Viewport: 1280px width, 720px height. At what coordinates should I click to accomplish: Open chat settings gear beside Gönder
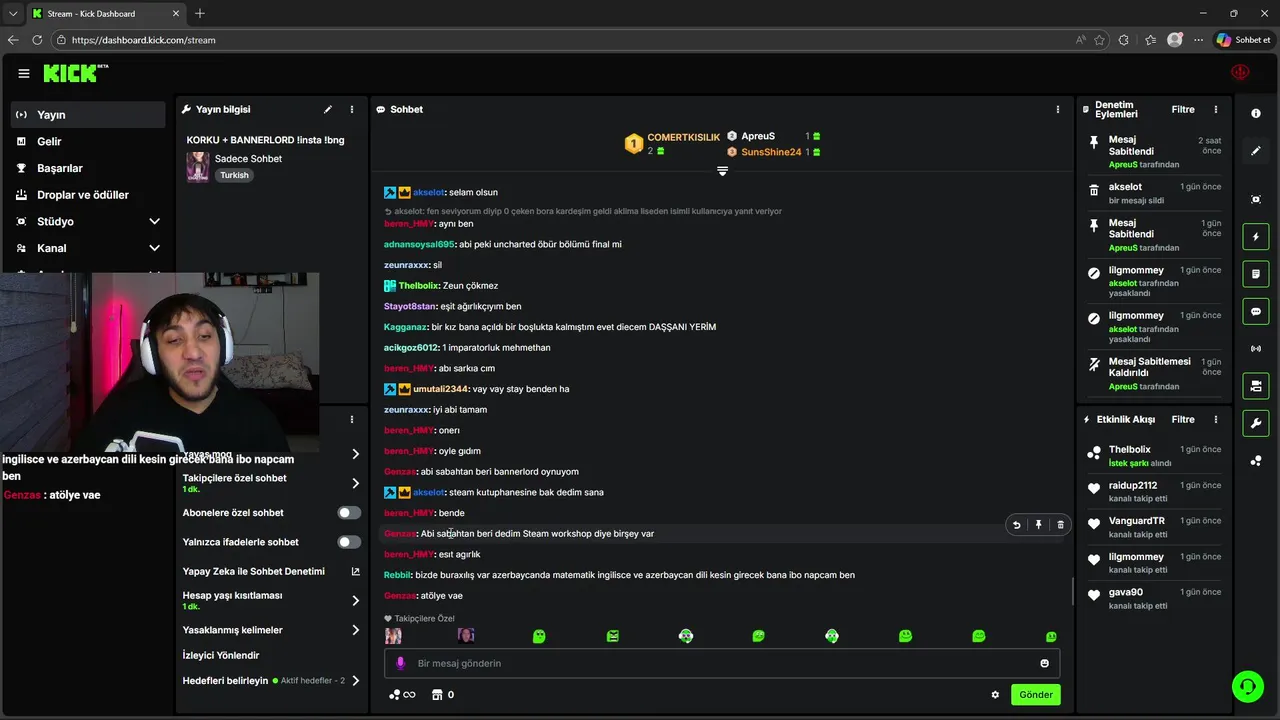(995, 695)
